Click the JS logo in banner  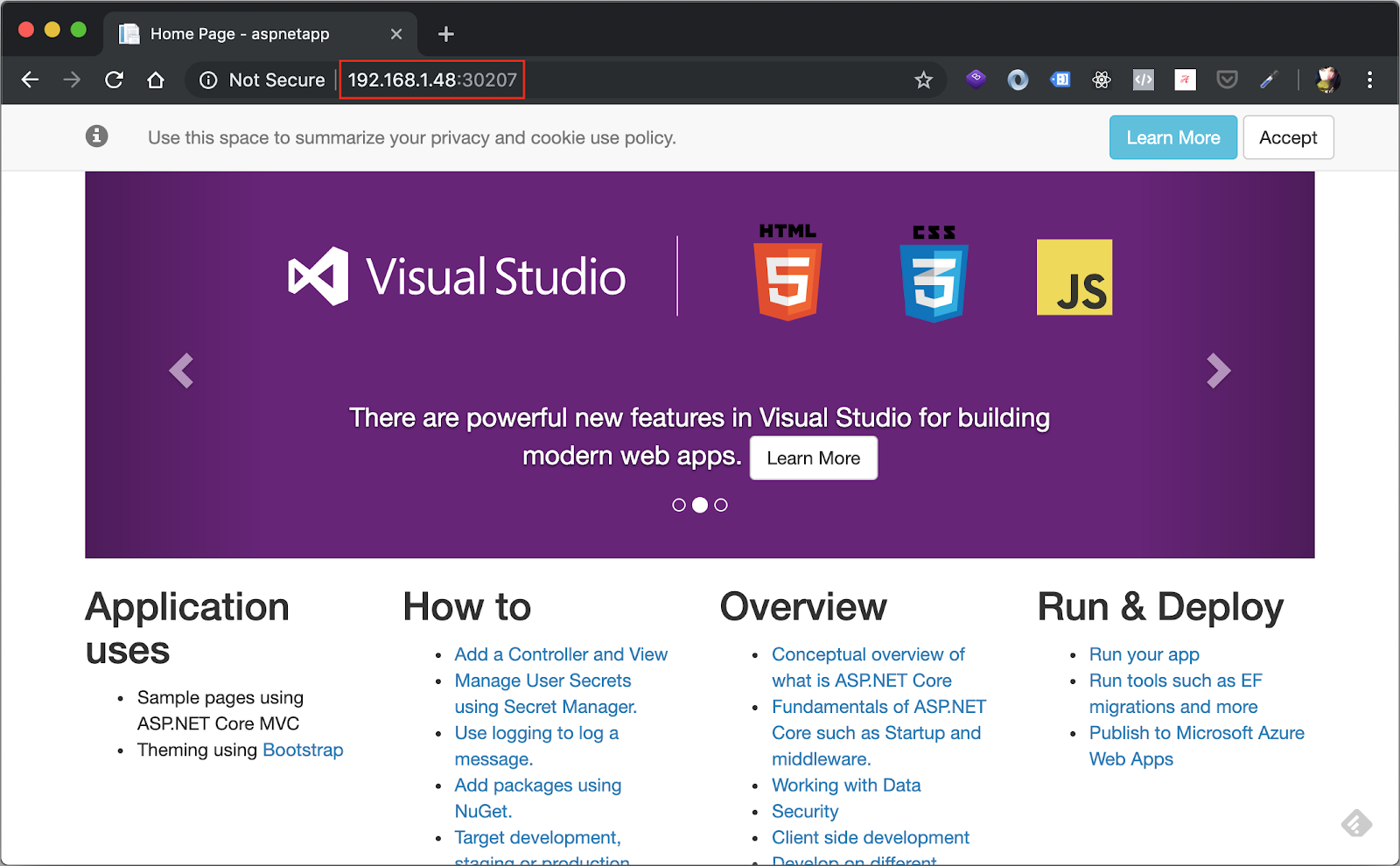pos(1074,277)
